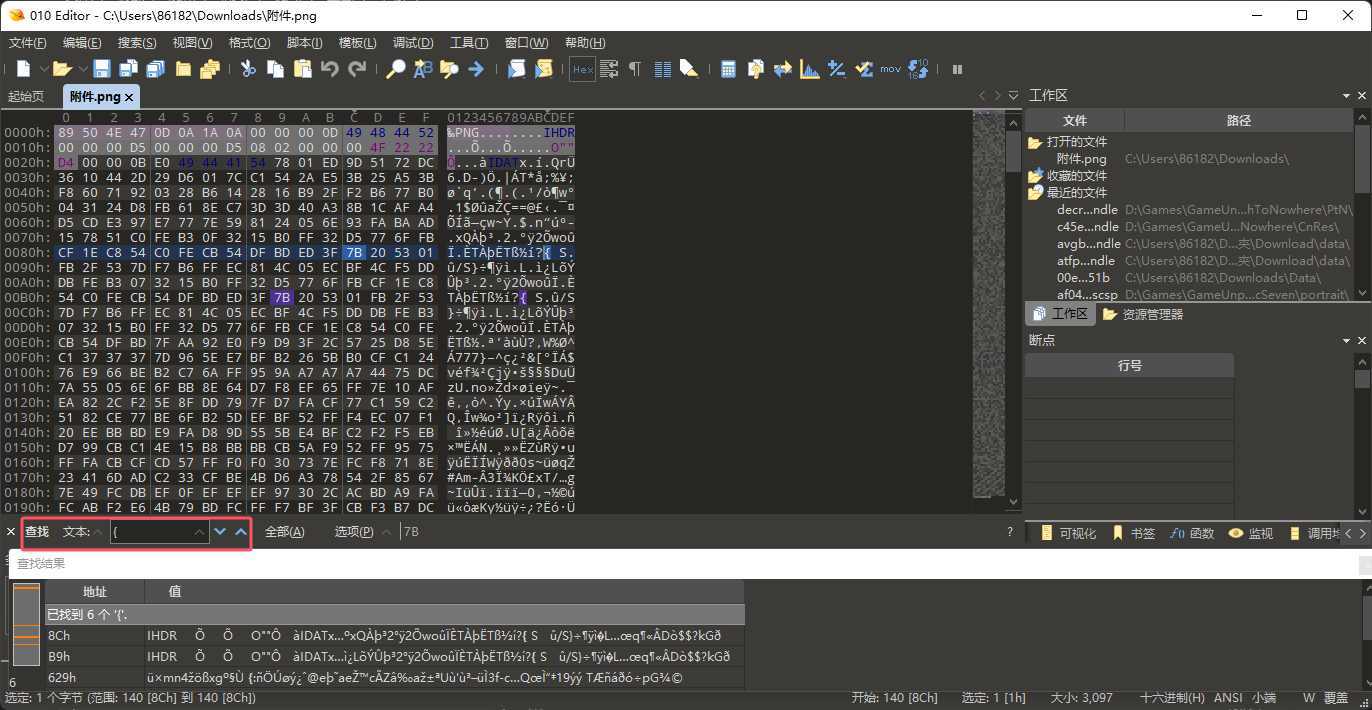This screenshot has width=1372, height=710.
Task: Open the 帮助(H) menu
Action: point(585,43)
